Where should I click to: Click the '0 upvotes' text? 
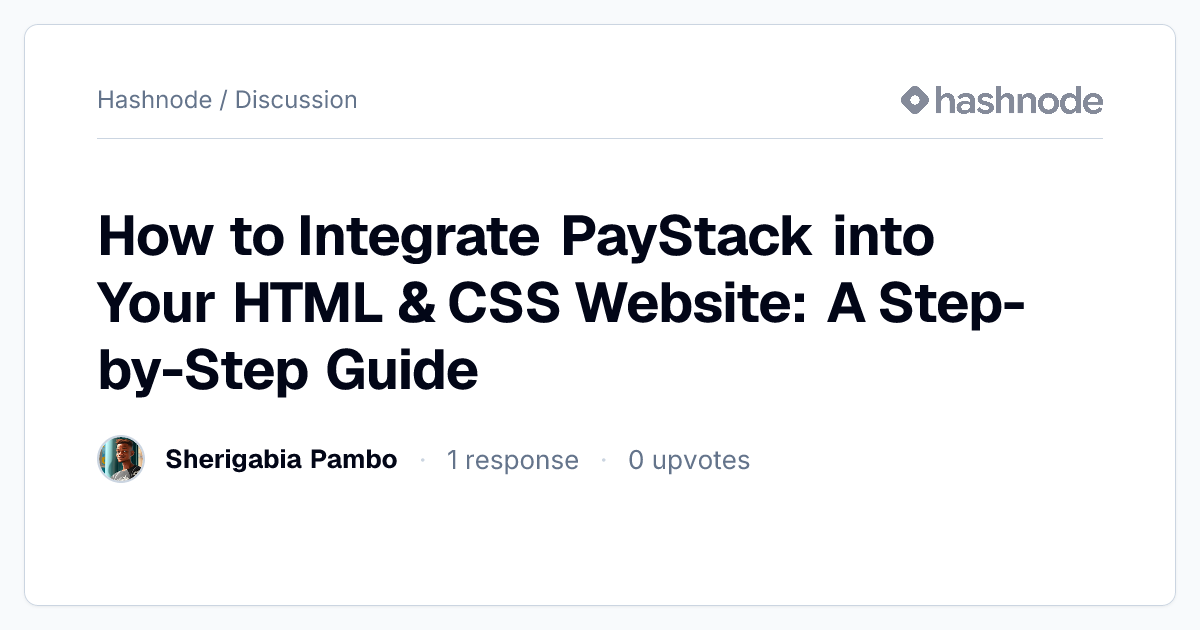[689, 460]
